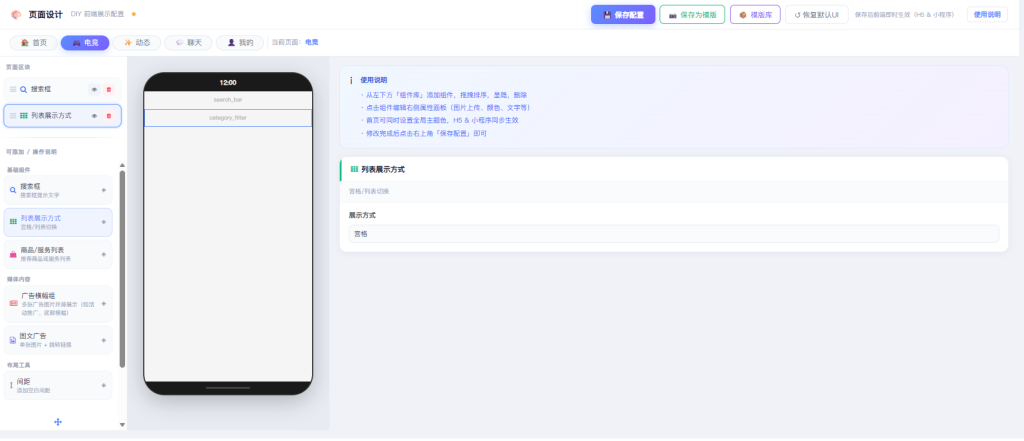Viewport: 1024px width, 441px height.
Task: Switch to the 电竞 page tab
Action: (85, 42)
